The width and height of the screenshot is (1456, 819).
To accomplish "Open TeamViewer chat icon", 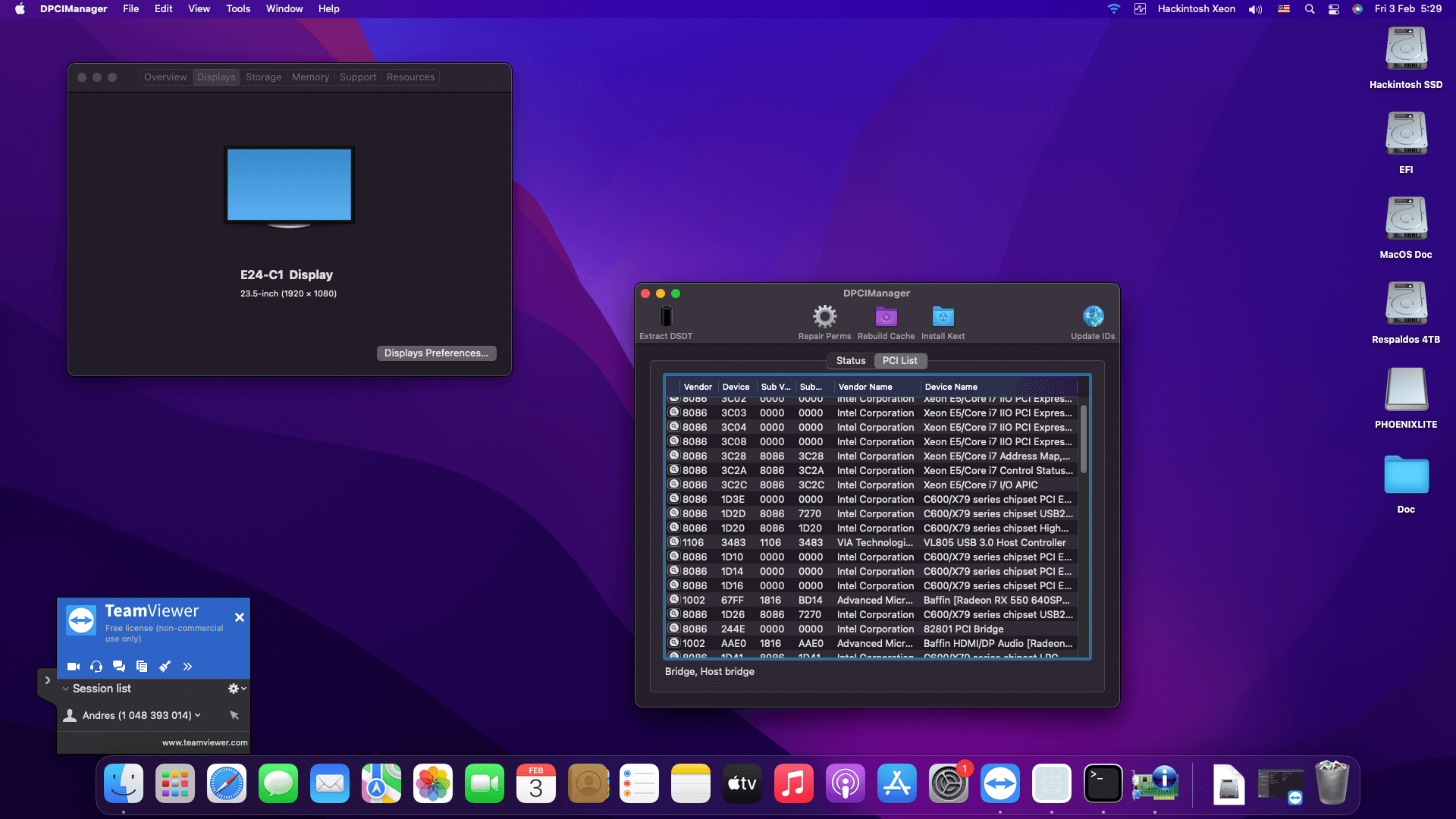I will (x=119, y=667).
